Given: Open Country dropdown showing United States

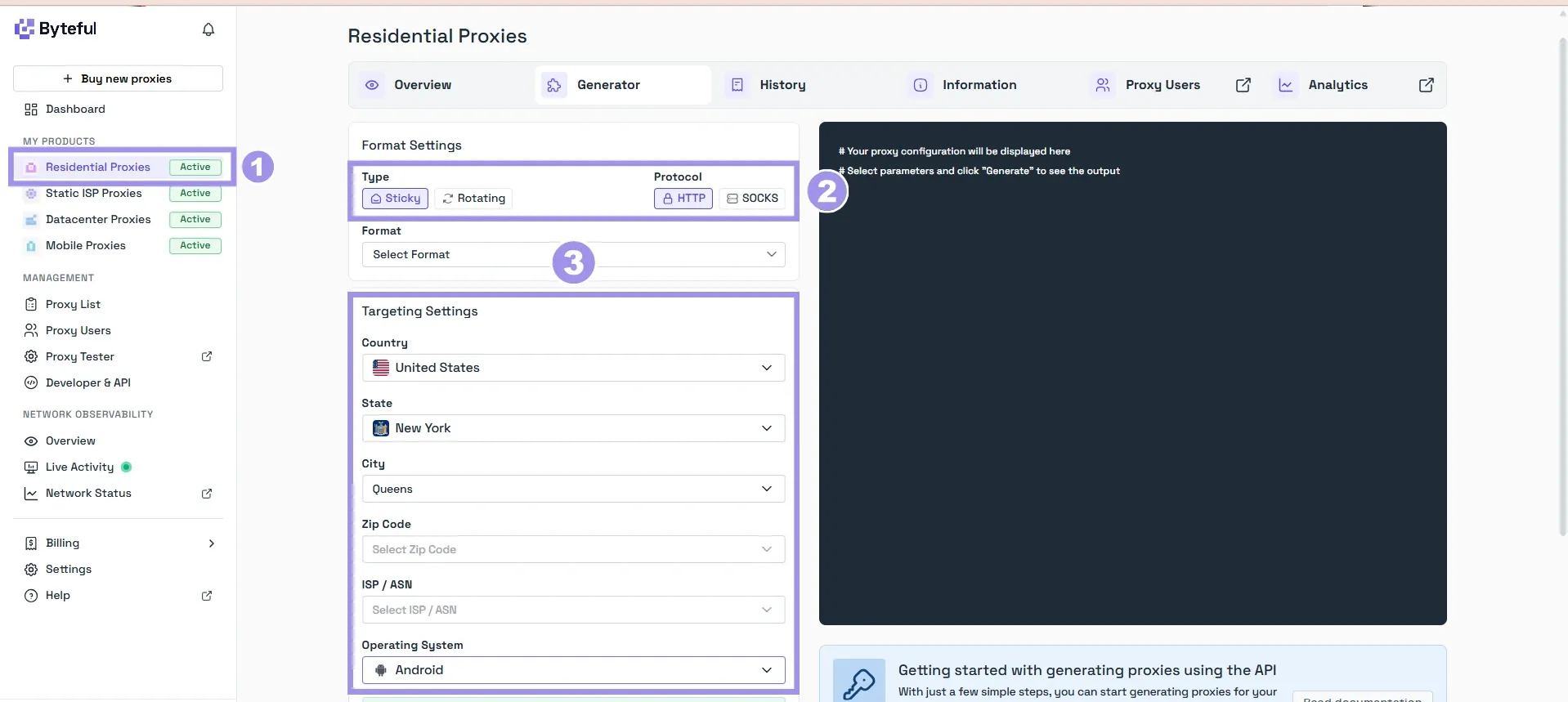Looking at the screenshot, I should [x=573, y=368].
